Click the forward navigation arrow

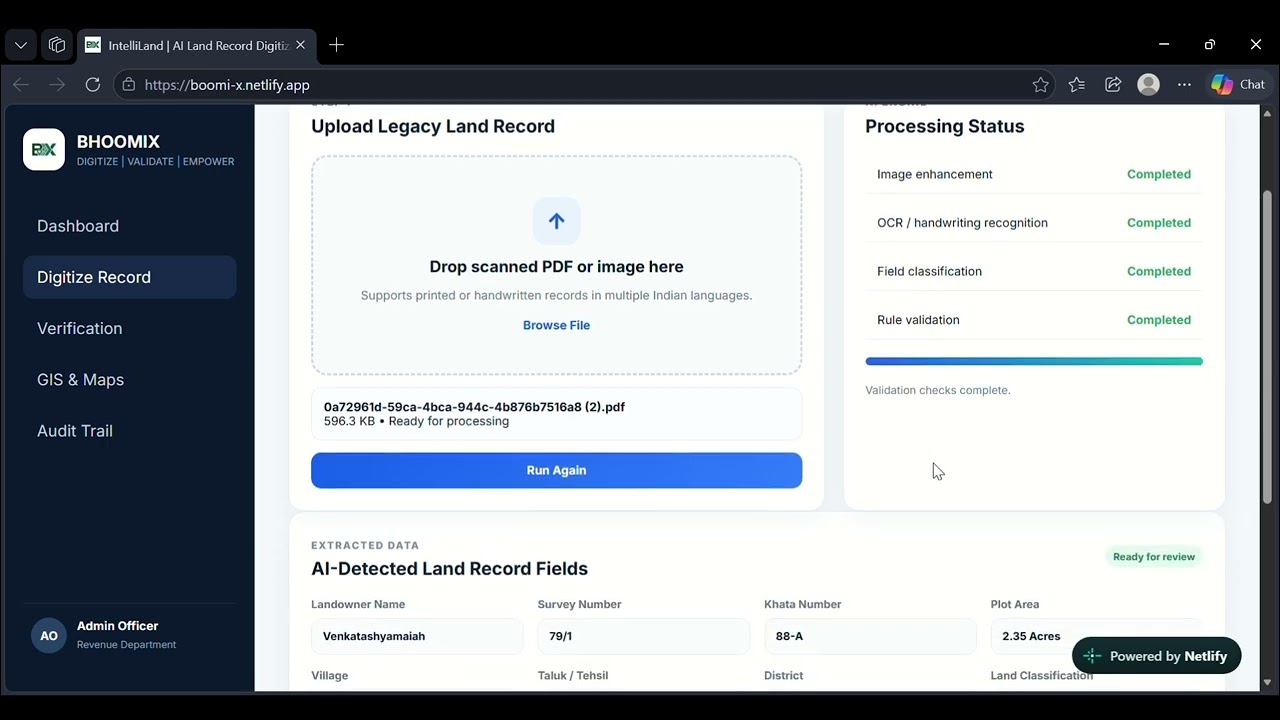pyautogui.click(x=57, y=85)
